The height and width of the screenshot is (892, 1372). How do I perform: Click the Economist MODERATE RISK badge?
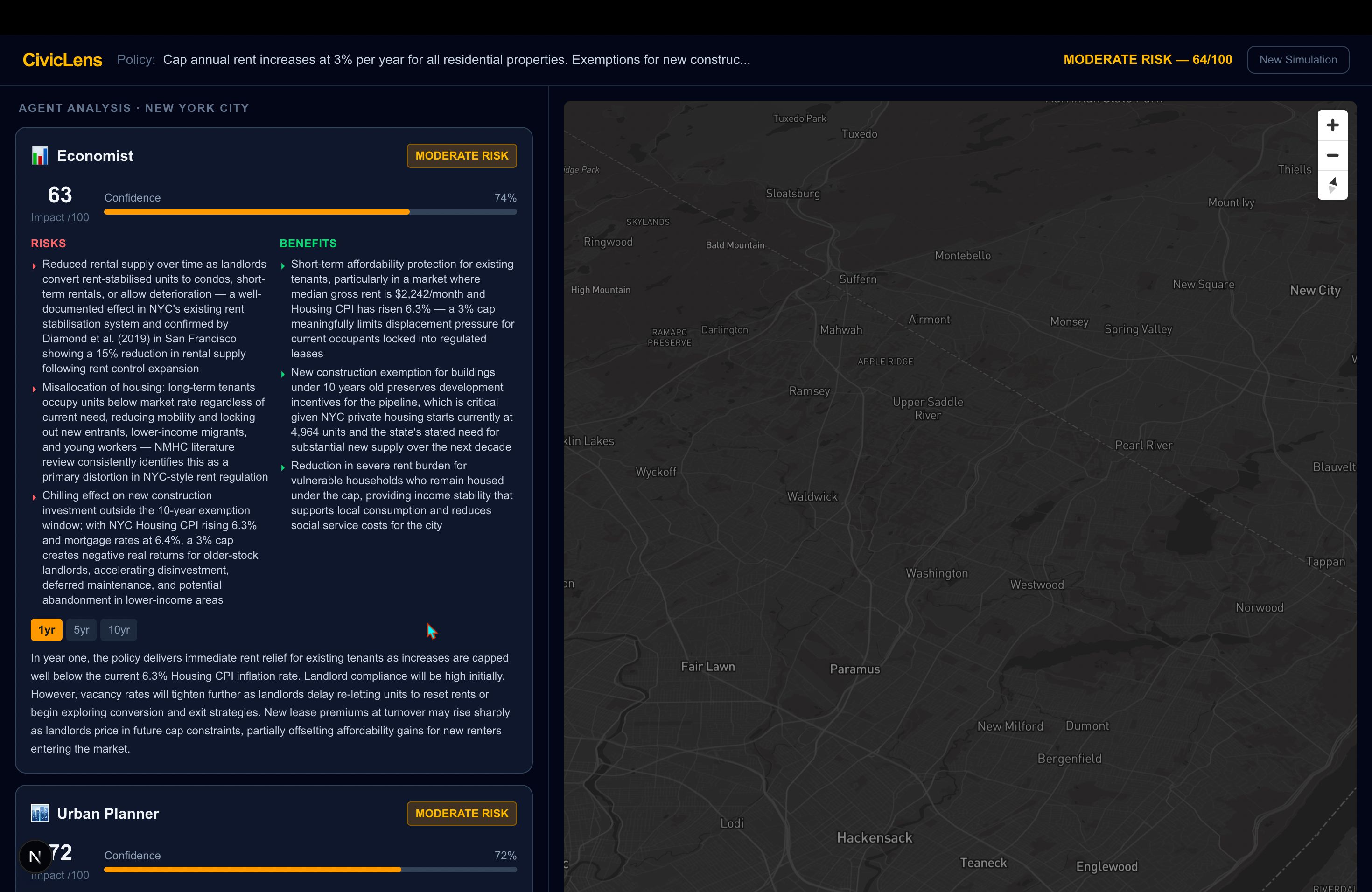pos(461,155)
